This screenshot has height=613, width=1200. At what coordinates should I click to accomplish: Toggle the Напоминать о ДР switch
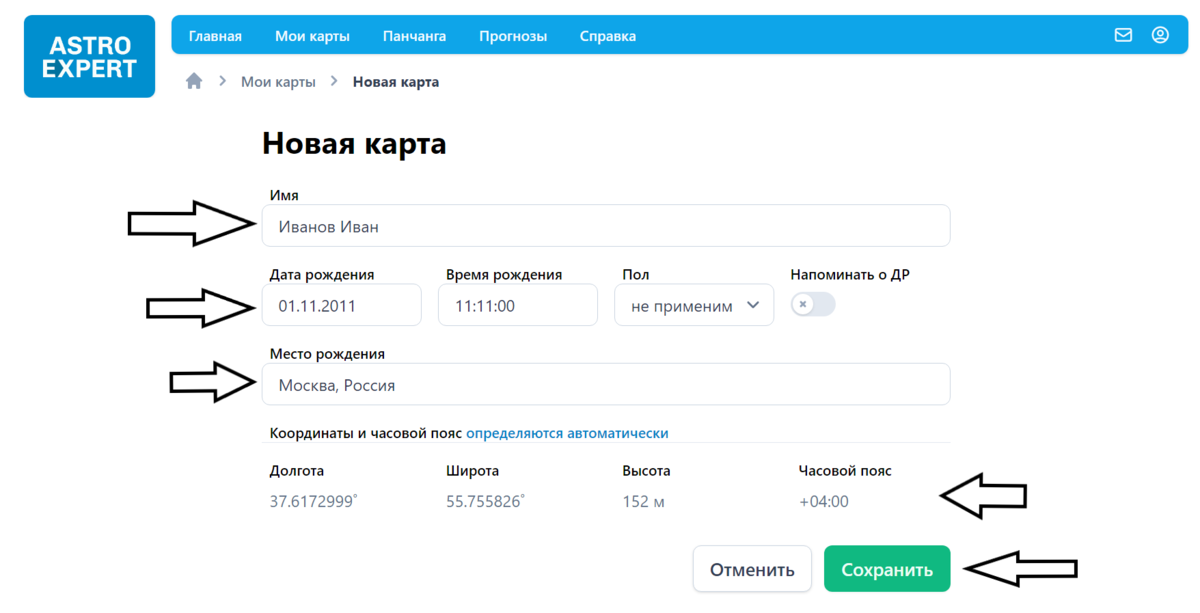point(813,304)
